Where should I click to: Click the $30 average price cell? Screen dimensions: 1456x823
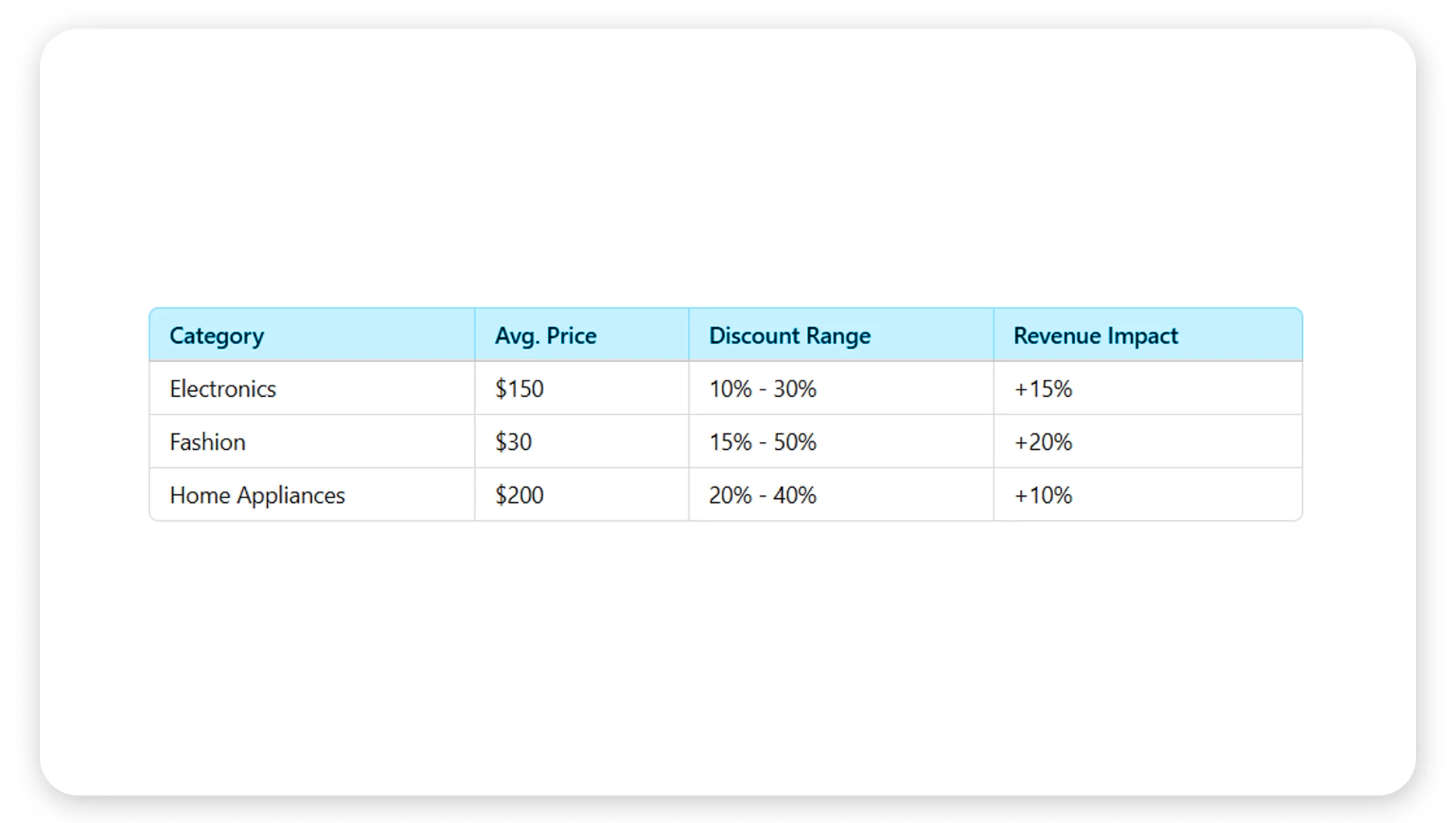click(582, 441)
